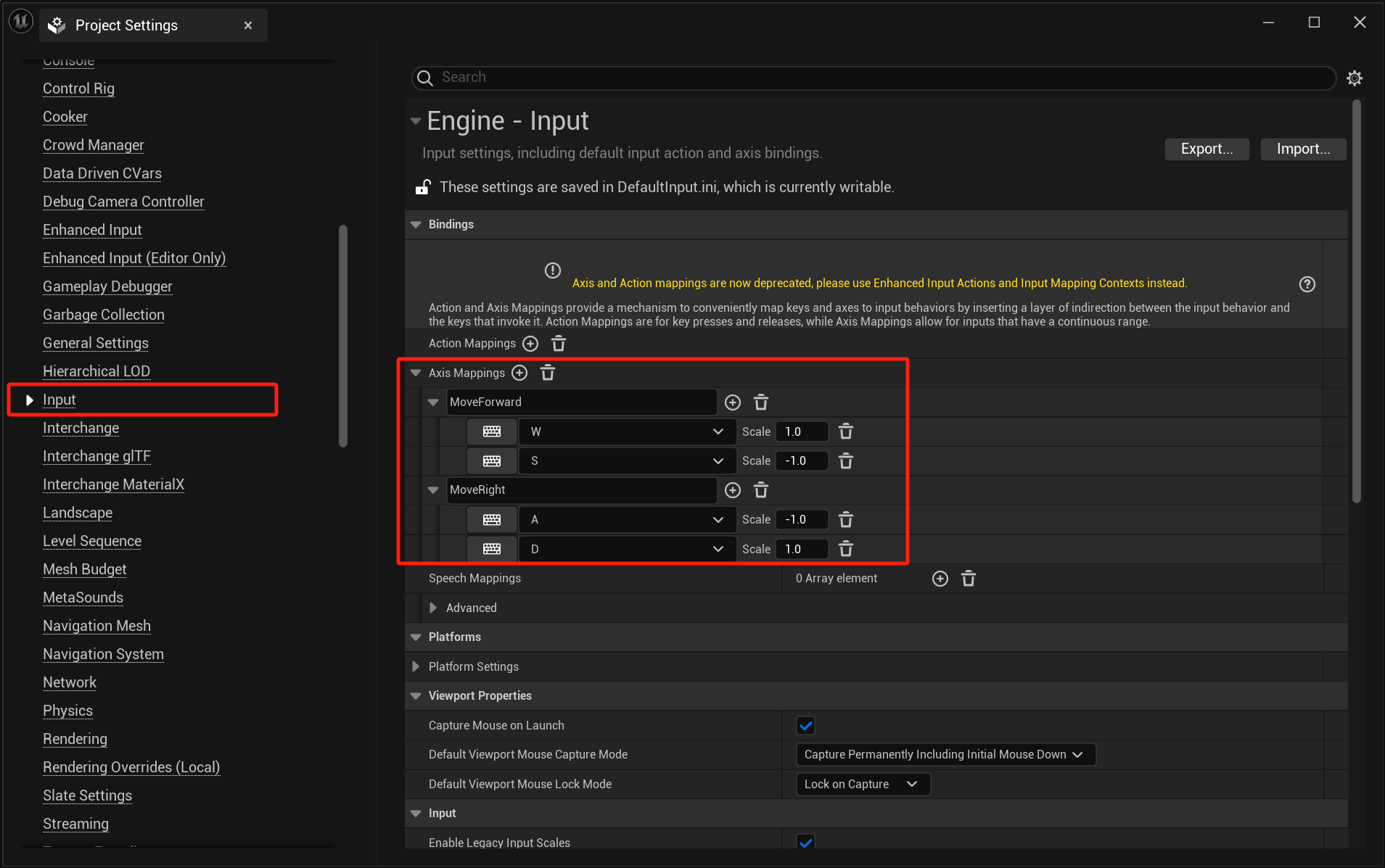This screenshot has height=868, width=1385.
Task: Add a Speech Mappings element
Action: 940,579
